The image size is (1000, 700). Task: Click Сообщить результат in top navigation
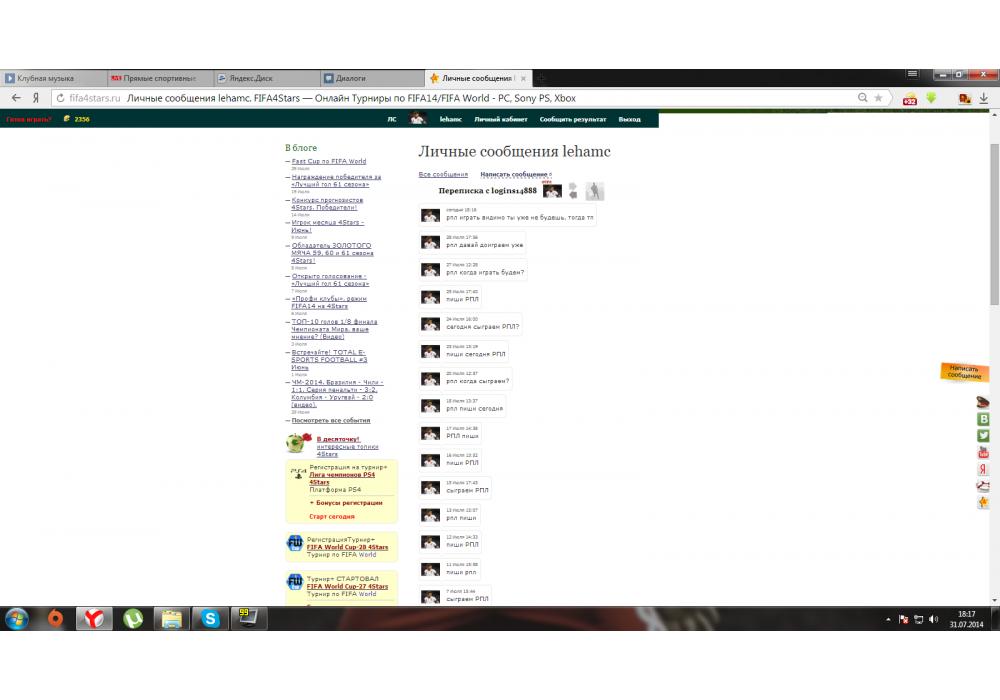tap(573, 119)
